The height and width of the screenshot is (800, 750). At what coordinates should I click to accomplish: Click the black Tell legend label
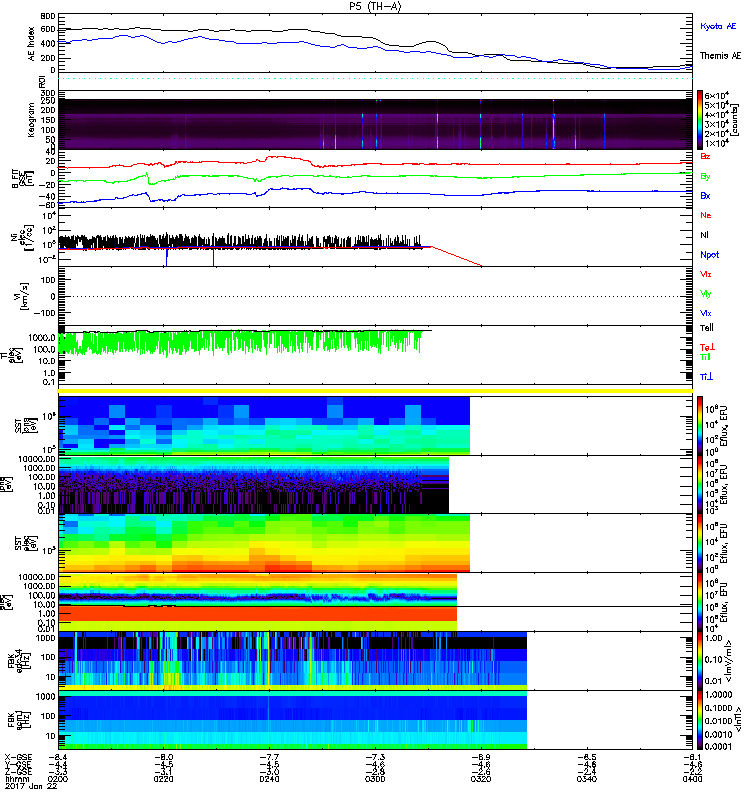click(707, 328)
